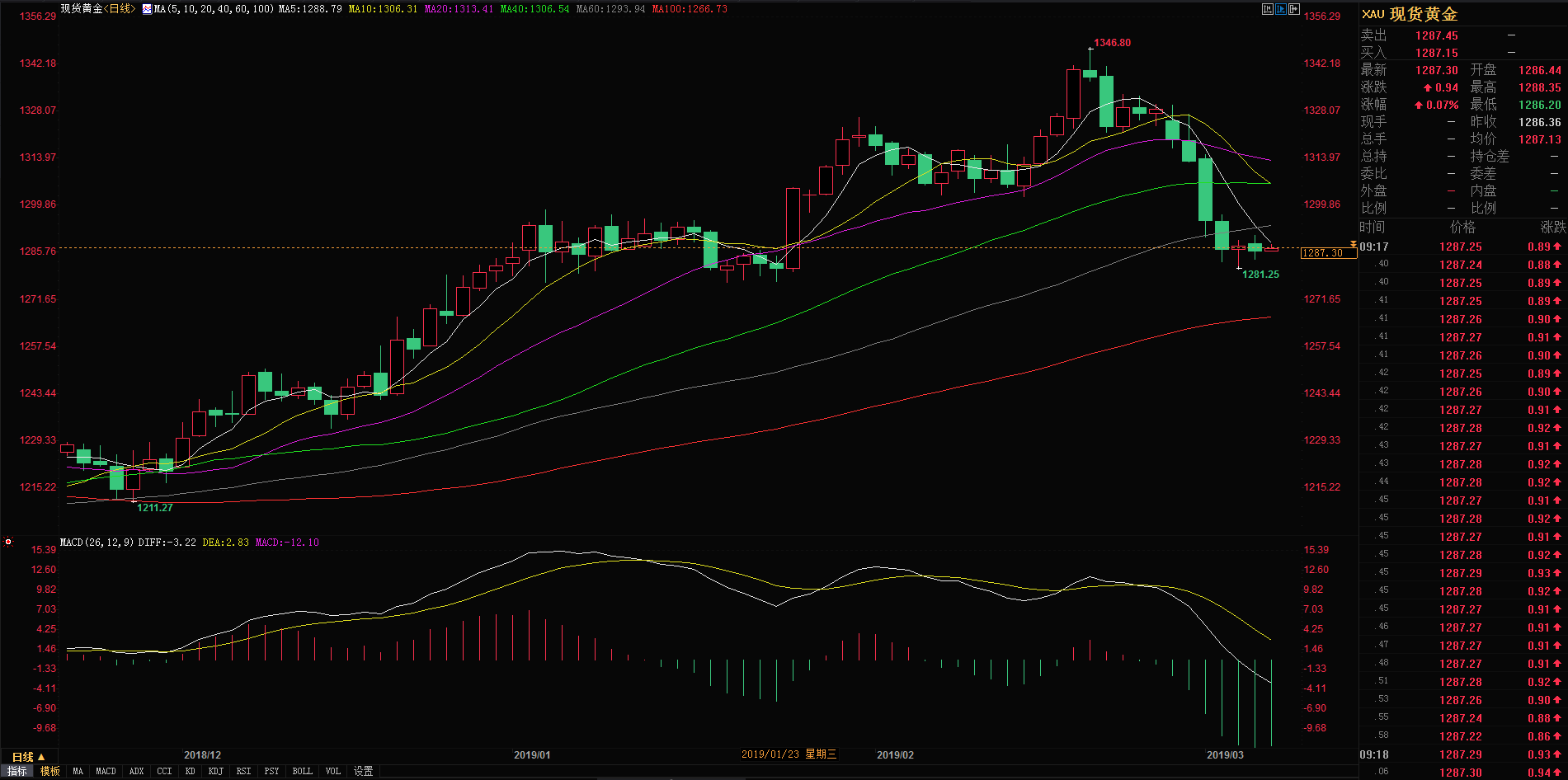Click the 1346.80 high price marker
This screenshot has height=780, width=1568.
[1113, 43]
